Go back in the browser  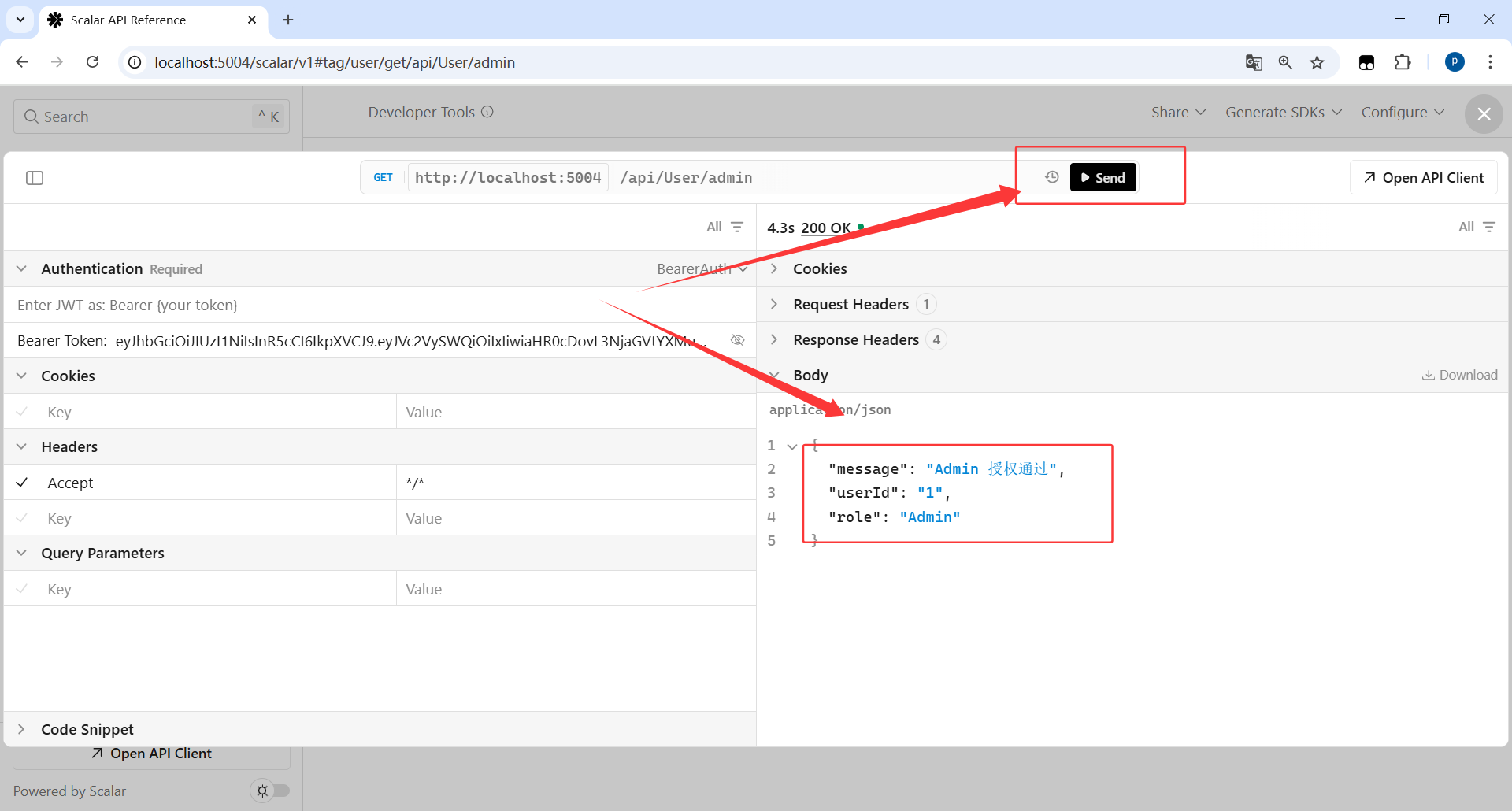pos(22,62)
